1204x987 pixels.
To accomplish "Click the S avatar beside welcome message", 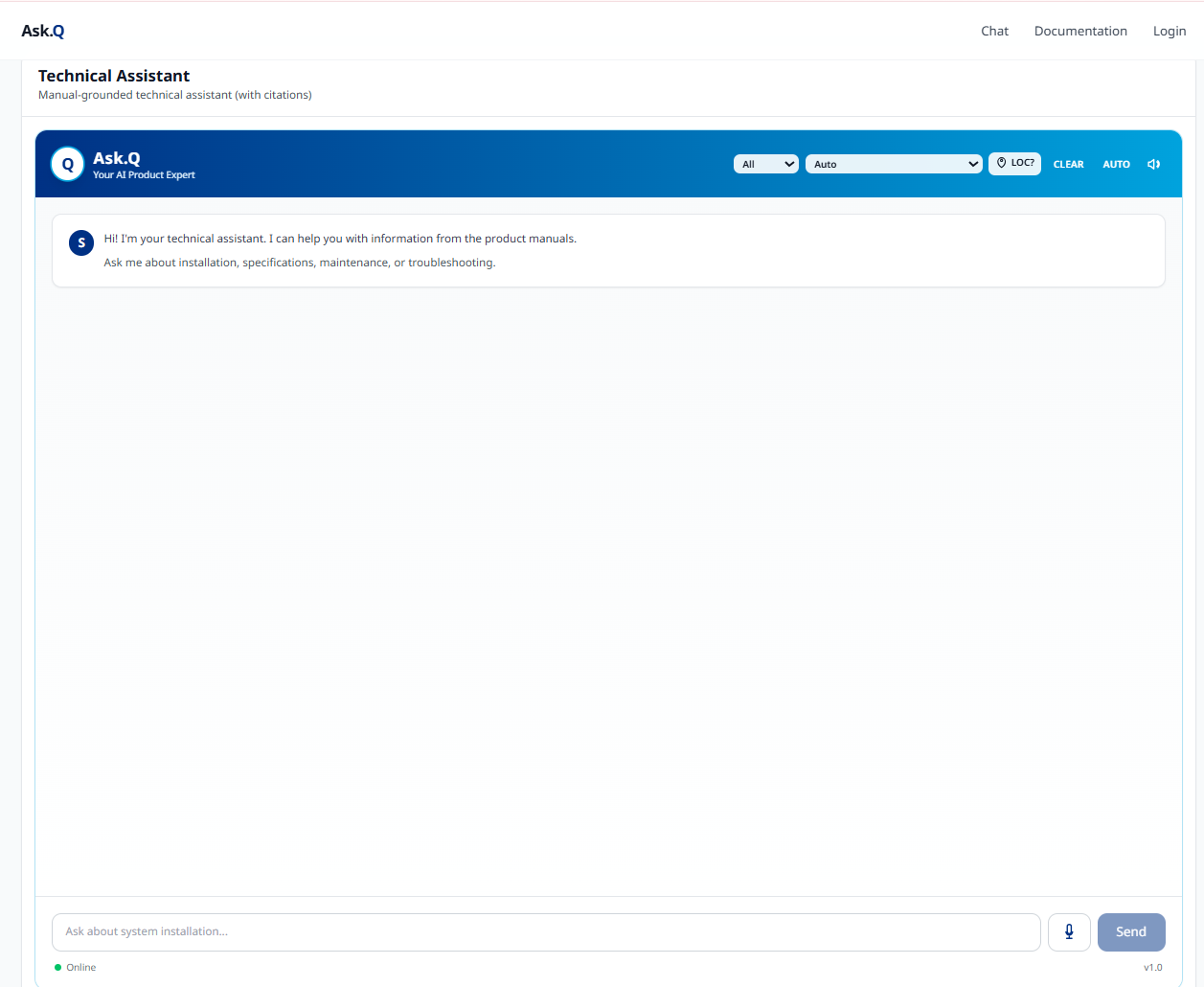I will [81, 242].
